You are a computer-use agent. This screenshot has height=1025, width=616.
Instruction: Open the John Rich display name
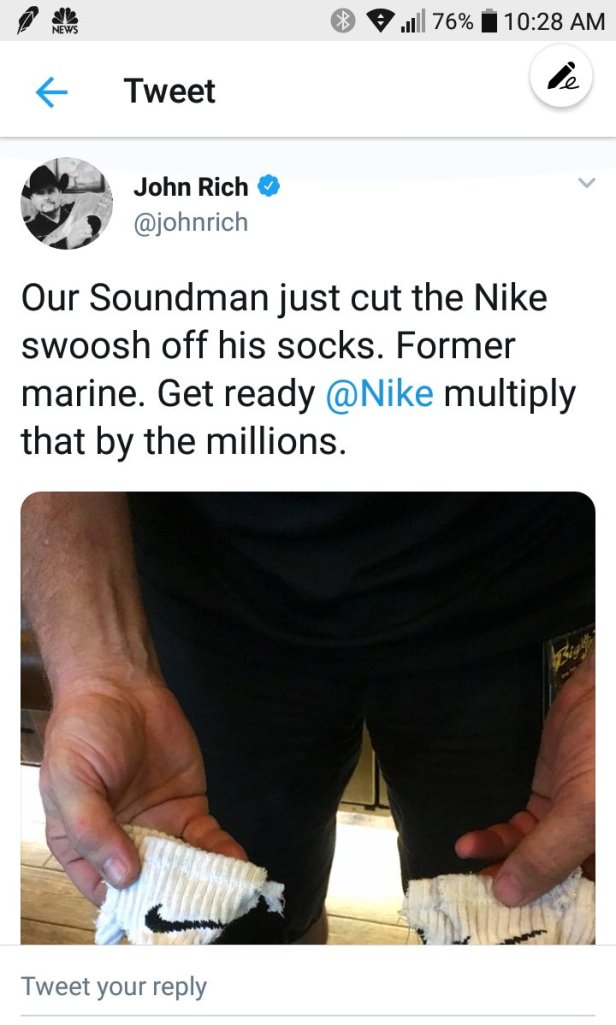tap(191, 186)
